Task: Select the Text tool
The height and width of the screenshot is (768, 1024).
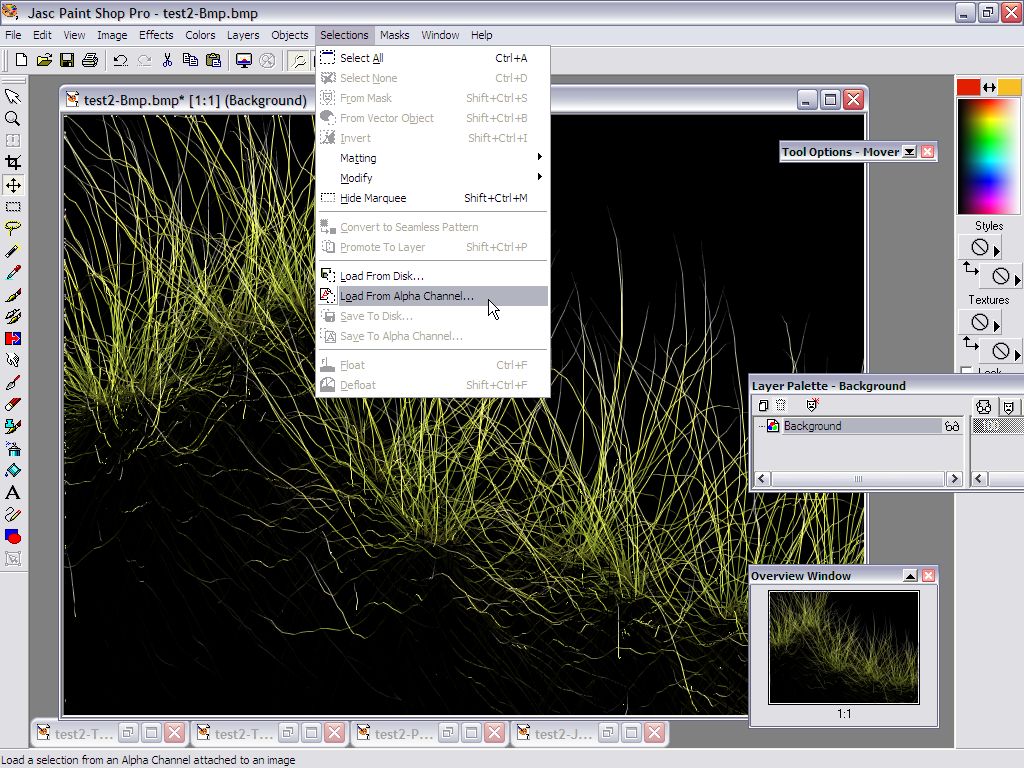Action: pos(13,492)
